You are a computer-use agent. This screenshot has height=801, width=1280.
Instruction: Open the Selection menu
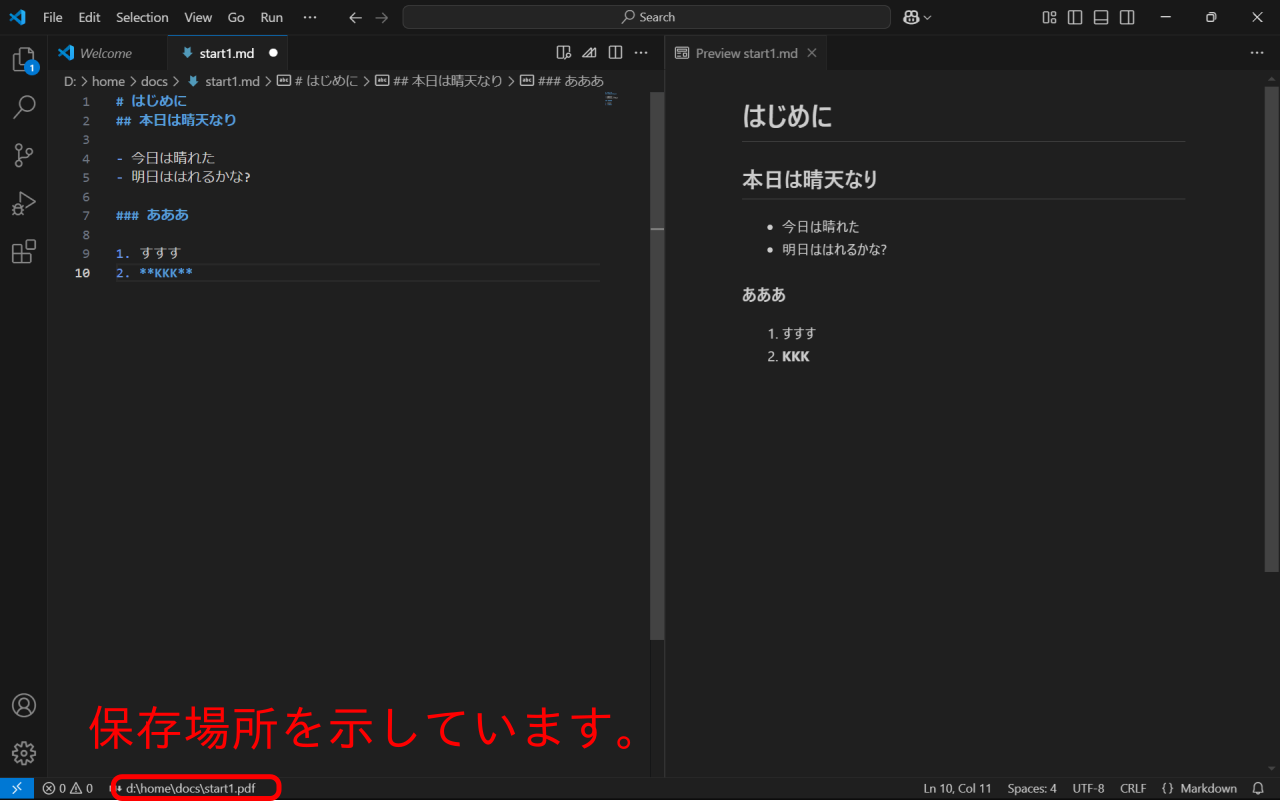(142, 17)
